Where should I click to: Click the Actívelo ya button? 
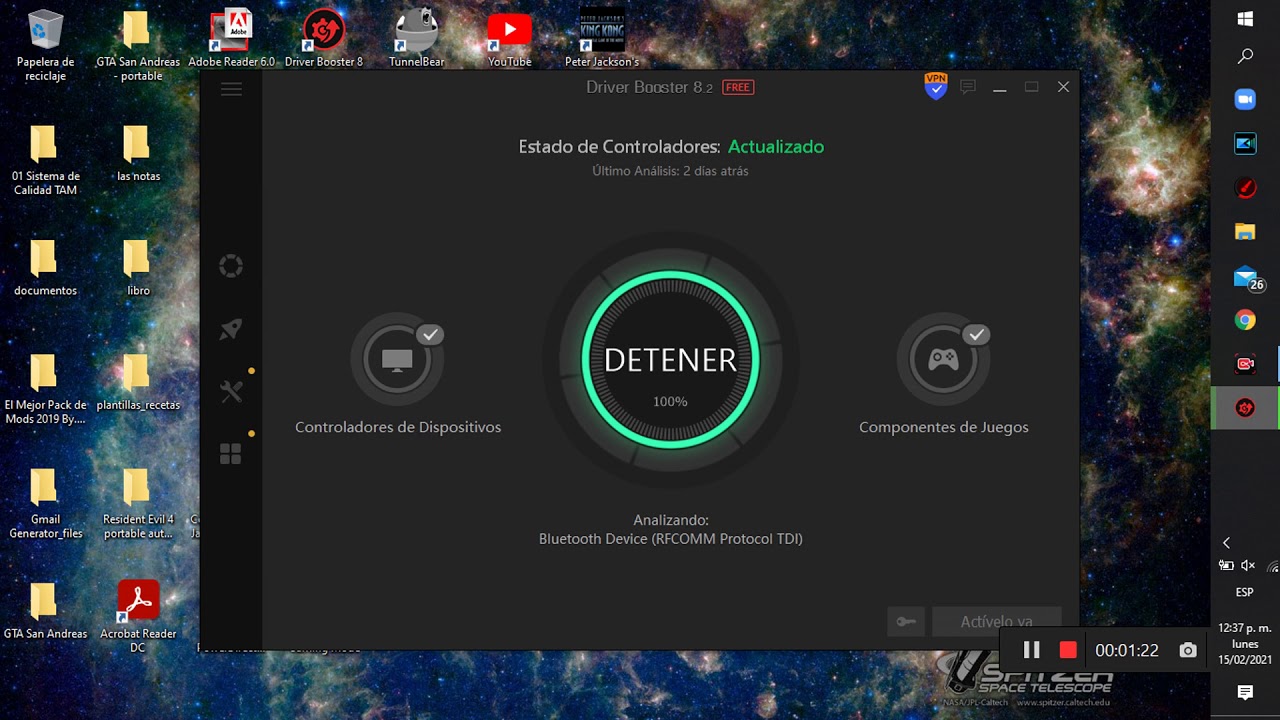[x=996, y=622]
